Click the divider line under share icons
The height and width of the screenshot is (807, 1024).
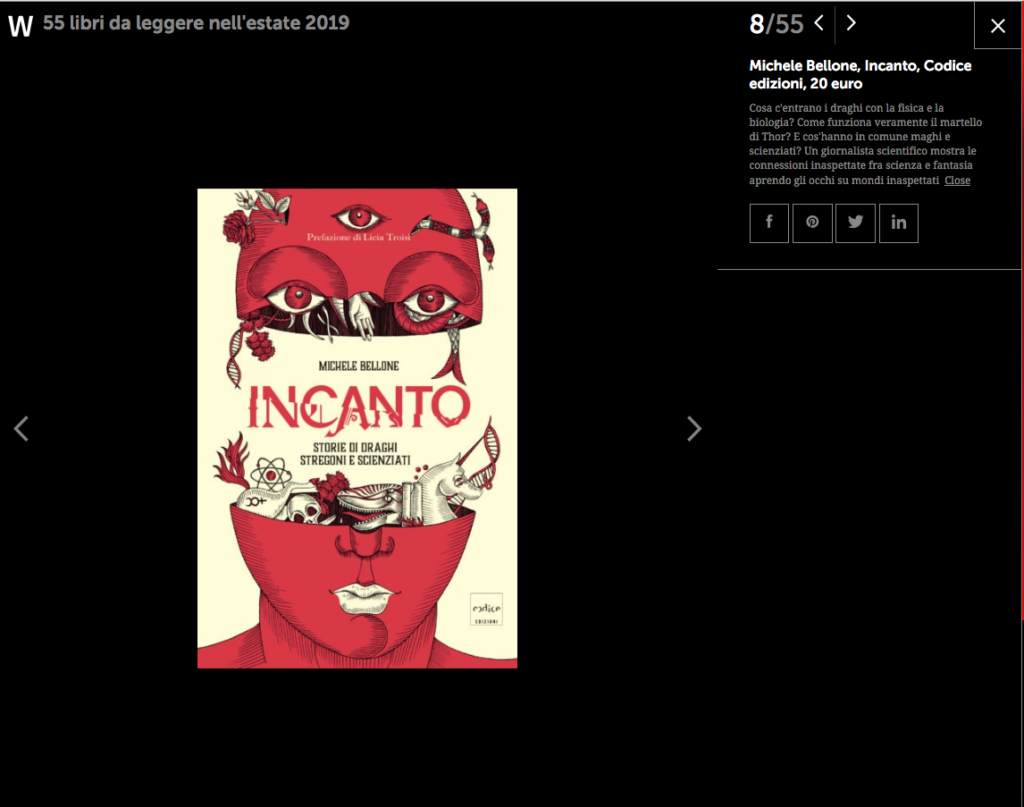click(x=868, y=269)
